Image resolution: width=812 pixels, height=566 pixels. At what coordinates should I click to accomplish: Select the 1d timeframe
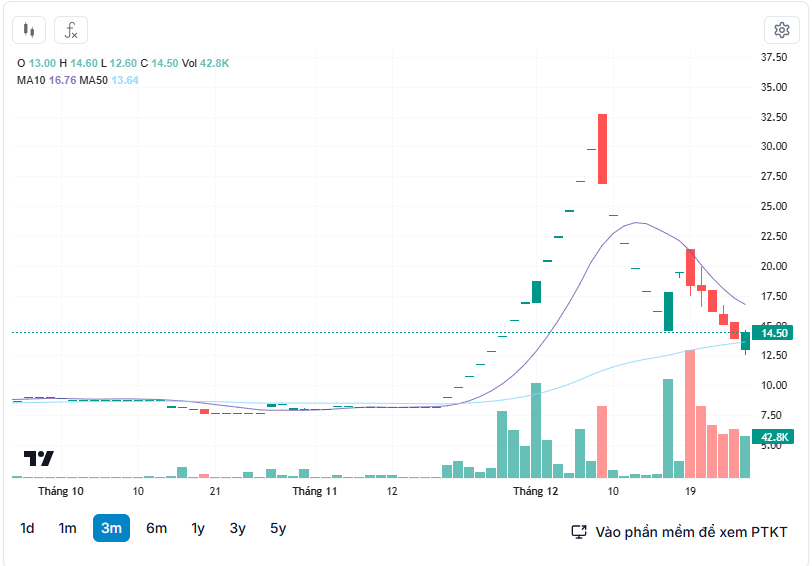point(28,528)
